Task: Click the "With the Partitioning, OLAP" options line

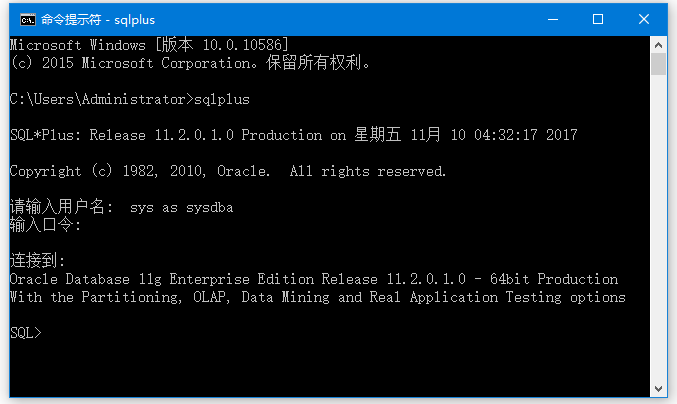Action: point(317,297)
